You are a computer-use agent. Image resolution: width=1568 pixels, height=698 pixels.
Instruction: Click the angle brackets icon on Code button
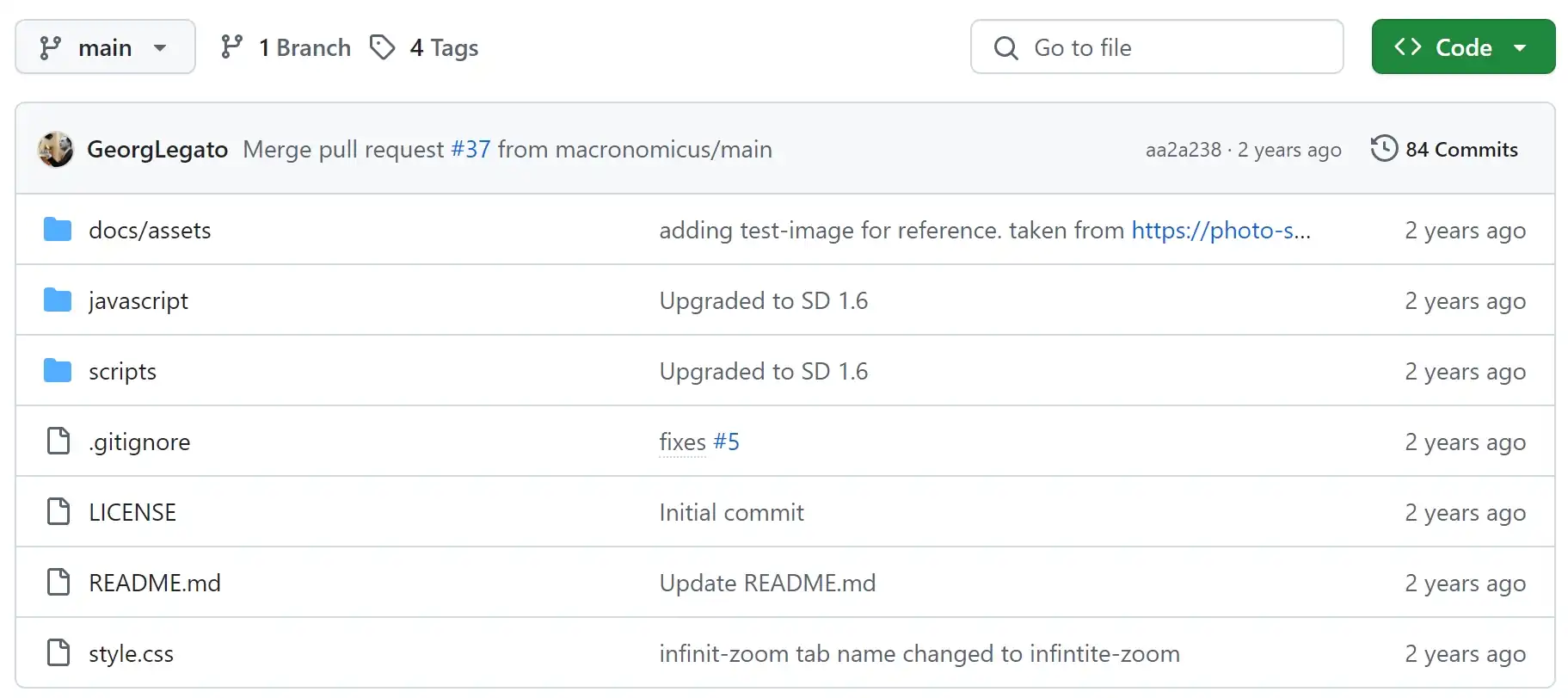[x=1407, y=46]
